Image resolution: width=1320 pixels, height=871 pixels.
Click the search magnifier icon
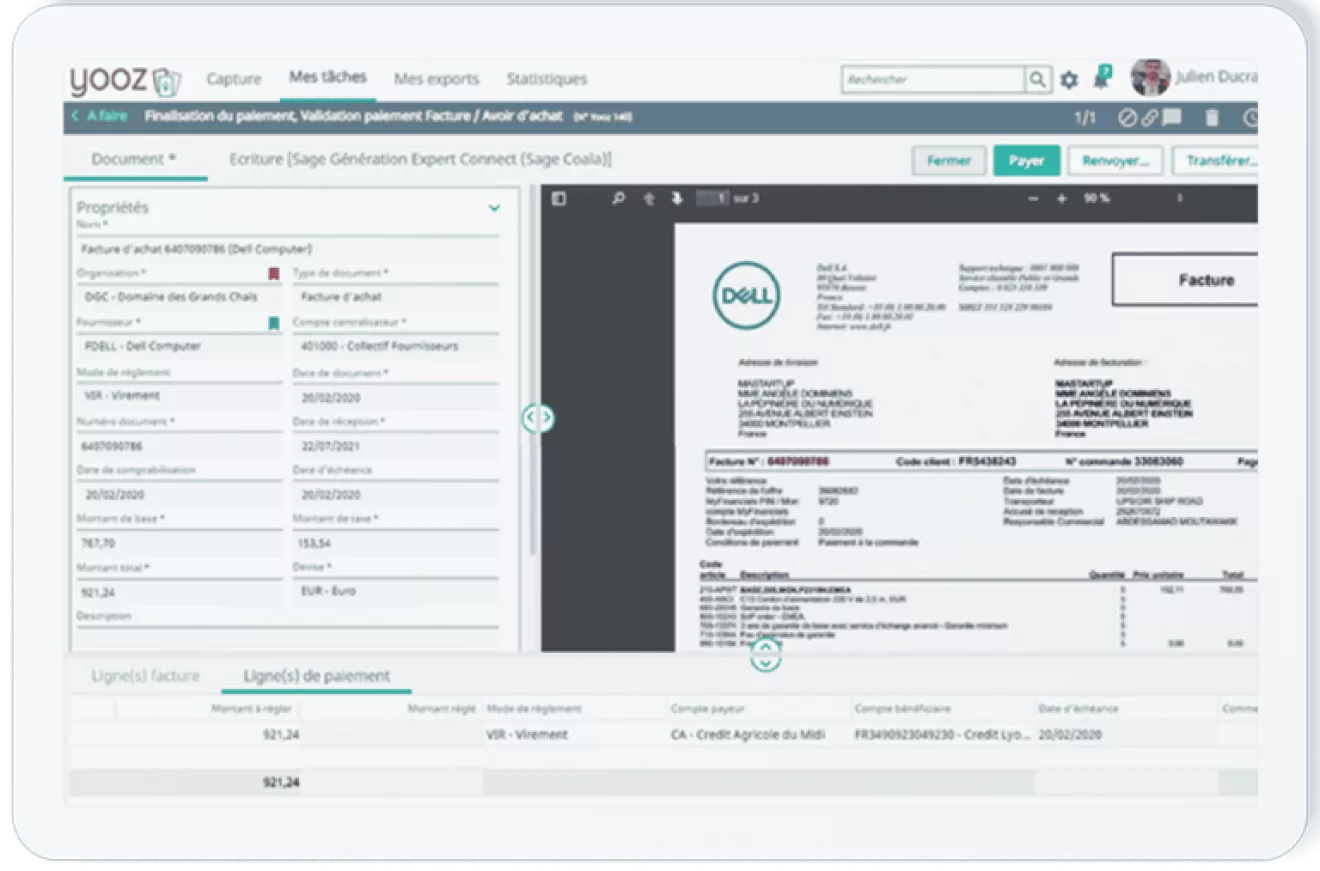1038,79
